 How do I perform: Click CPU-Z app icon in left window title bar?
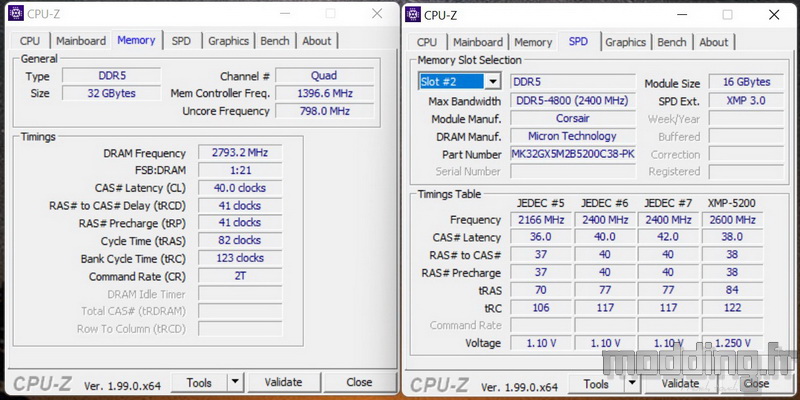pos(16,13)
